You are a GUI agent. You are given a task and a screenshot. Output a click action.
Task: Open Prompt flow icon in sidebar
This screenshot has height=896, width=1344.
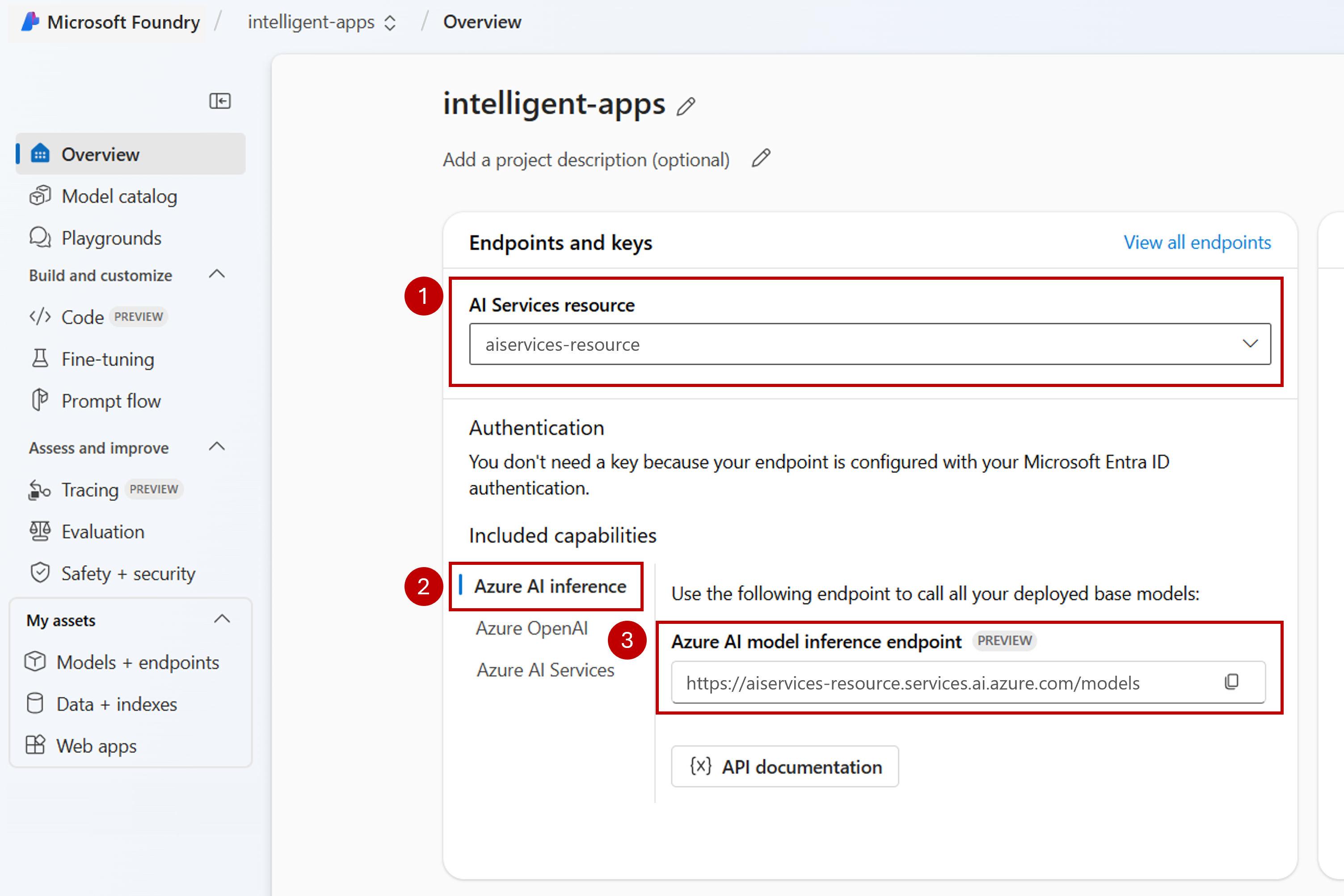tap(40, 400)
